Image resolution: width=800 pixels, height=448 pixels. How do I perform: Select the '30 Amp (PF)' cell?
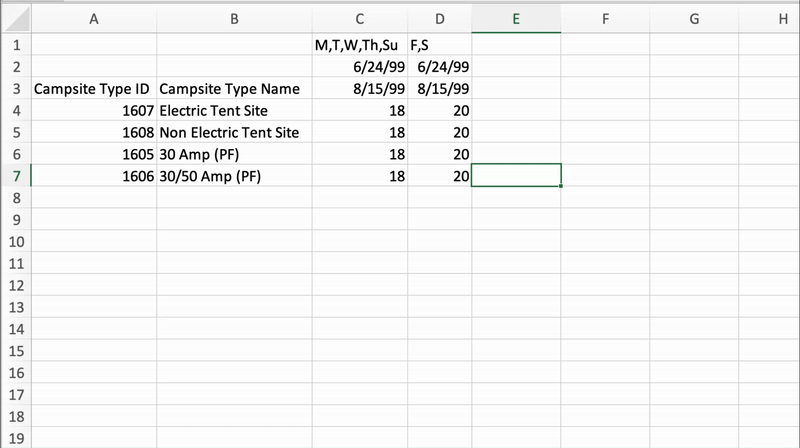point(234,154)
